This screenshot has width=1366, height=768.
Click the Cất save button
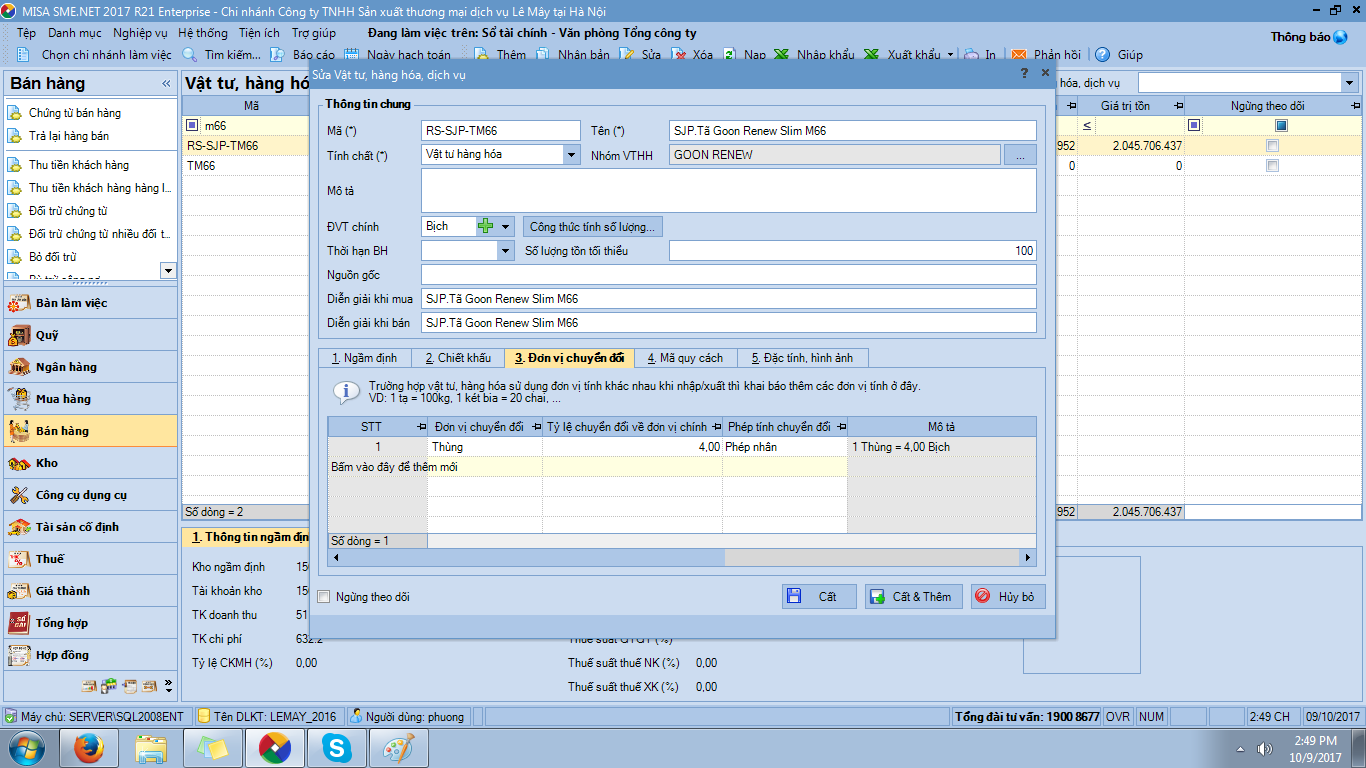(819, 597)
